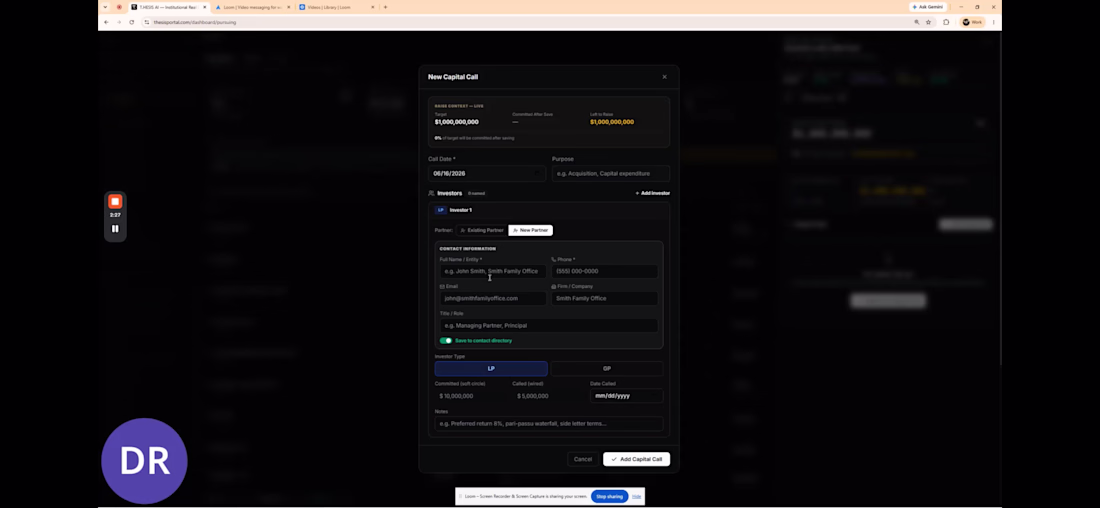Select the Existing Partner option
The height and width of the screenshot is (508, 1100).
[481, 230]
